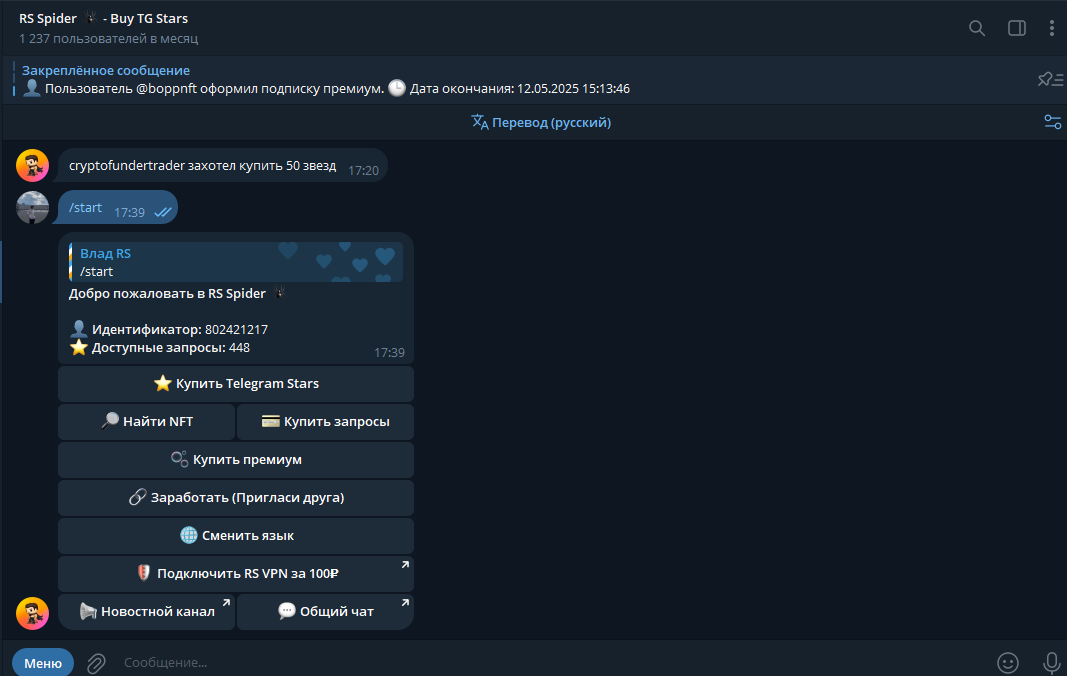Toggle the sidebar panel icon in the header
The image size is (1067, 676).
pyautogui.click(x=1016, y=28)
